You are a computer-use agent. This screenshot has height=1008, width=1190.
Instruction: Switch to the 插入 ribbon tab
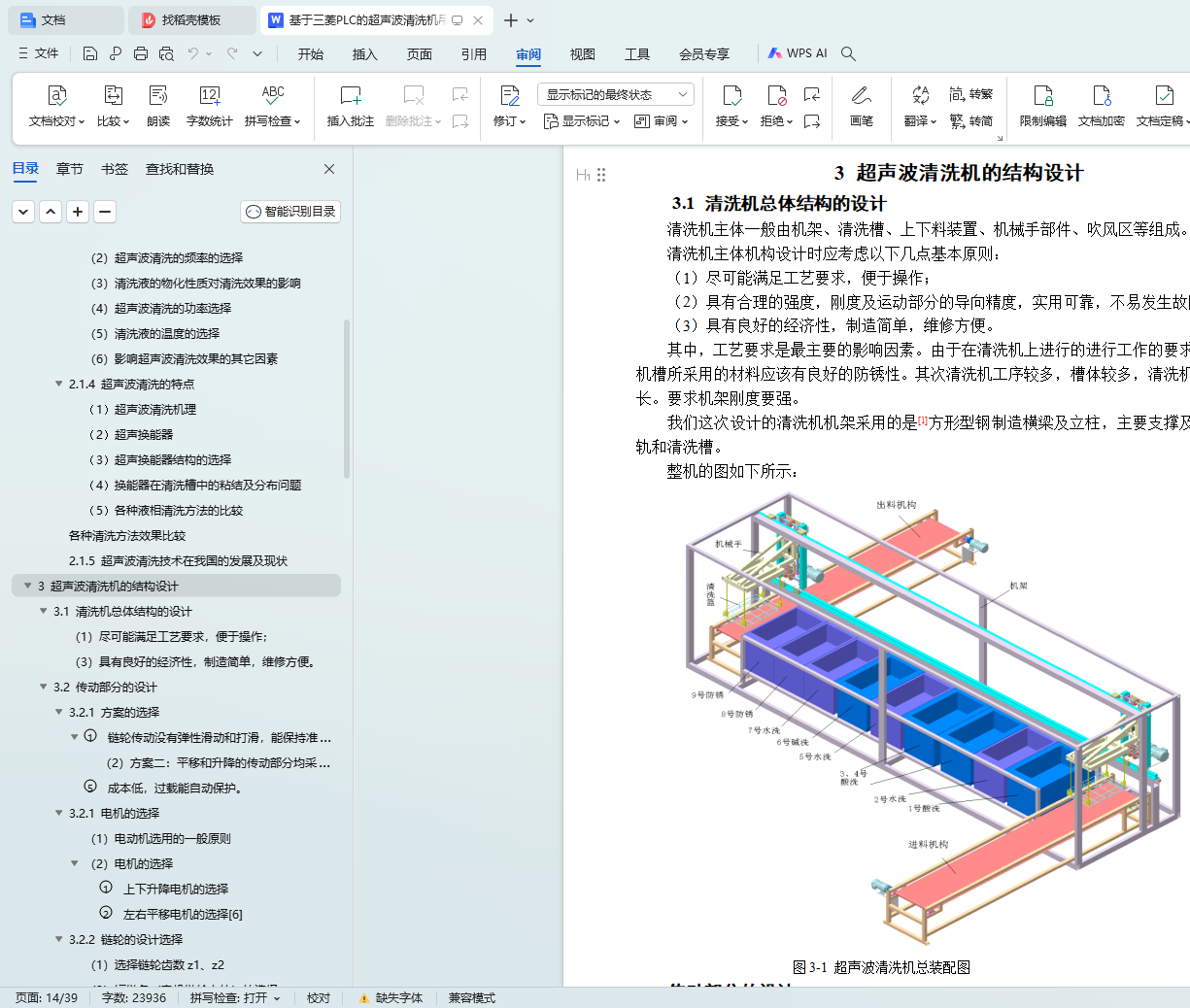365,53
